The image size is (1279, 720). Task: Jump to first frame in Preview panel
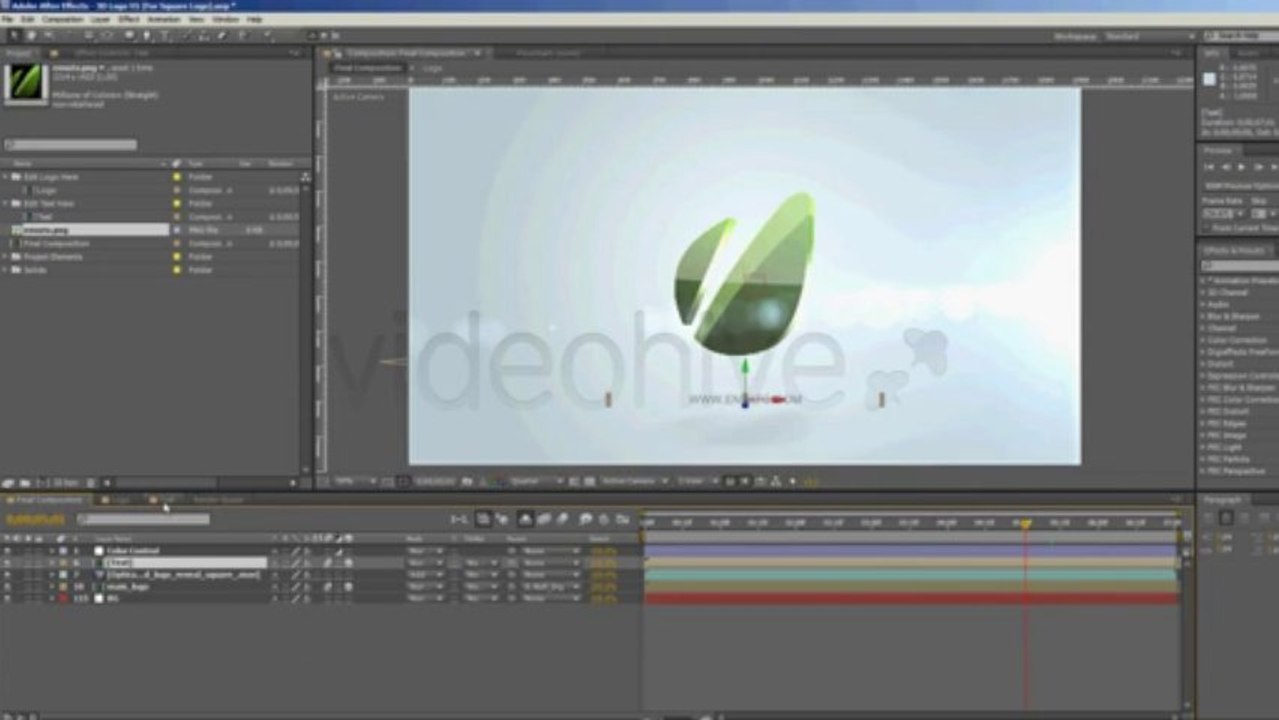[x=1210, y=167]
